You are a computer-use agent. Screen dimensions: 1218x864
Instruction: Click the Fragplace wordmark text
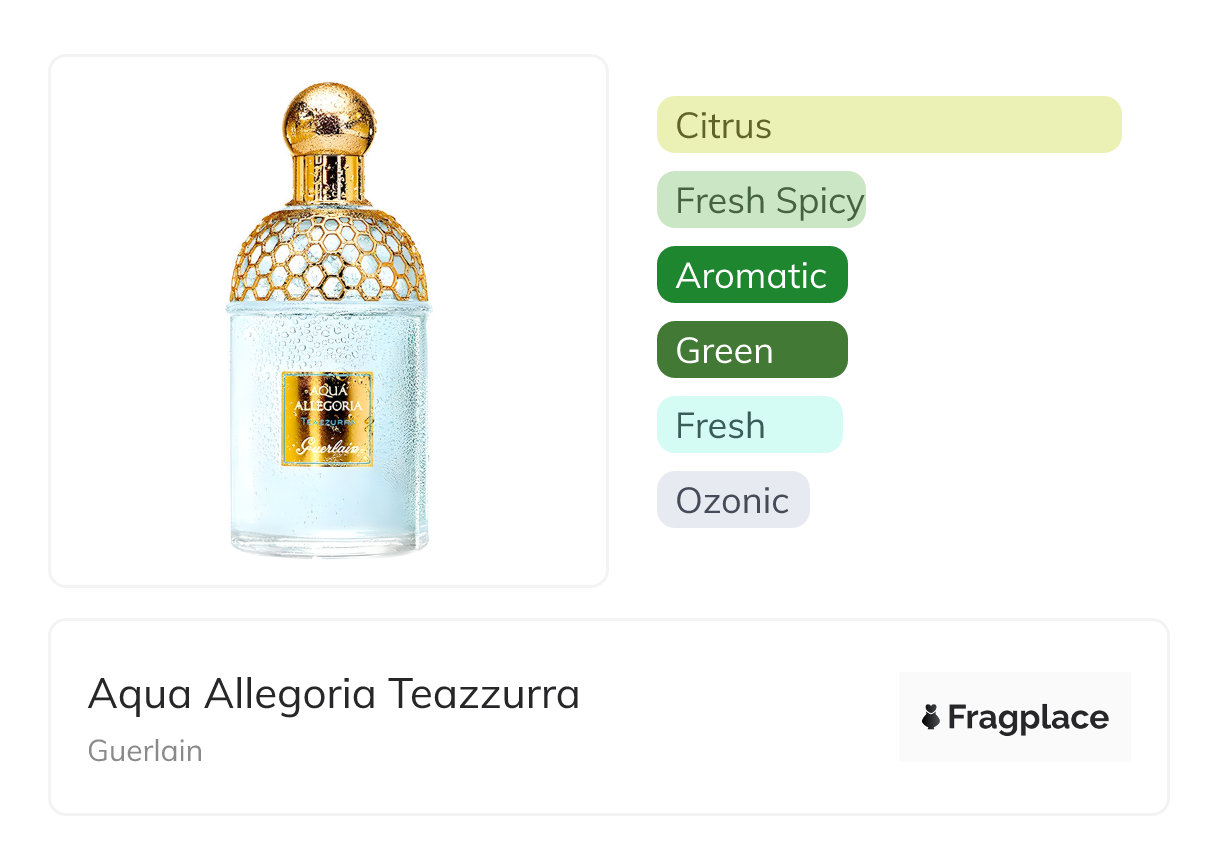[1027, 717]
